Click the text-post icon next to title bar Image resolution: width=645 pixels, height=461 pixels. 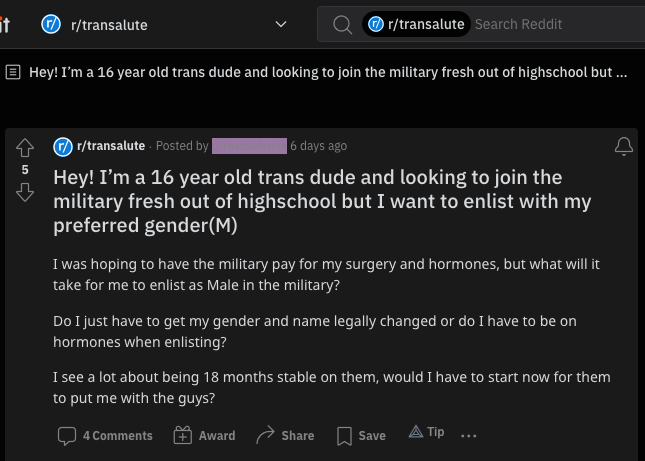tap(13, 72)
